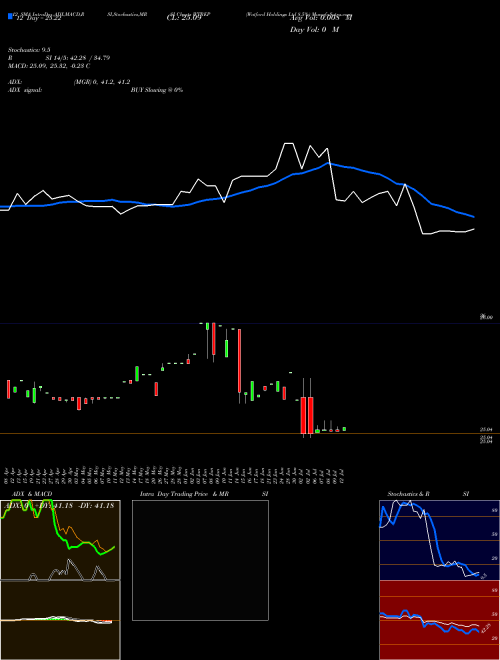Viewport: 500px width, 660px height.
Task: Click the 25.04 price label beside orange line
Action: pyautogui.click(x=486, y=429)
